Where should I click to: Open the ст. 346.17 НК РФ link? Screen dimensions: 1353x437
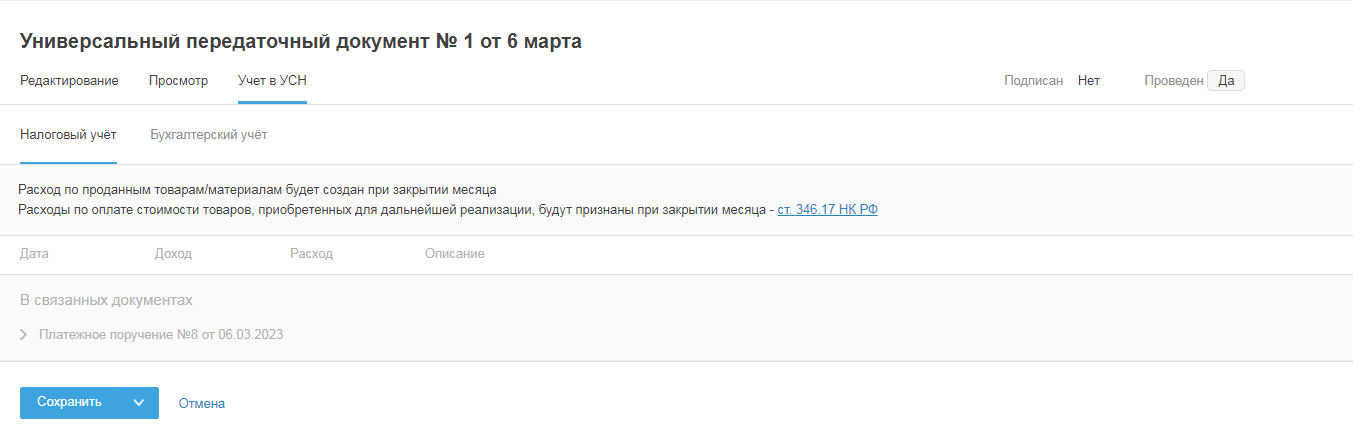click(x=827, y=210)
